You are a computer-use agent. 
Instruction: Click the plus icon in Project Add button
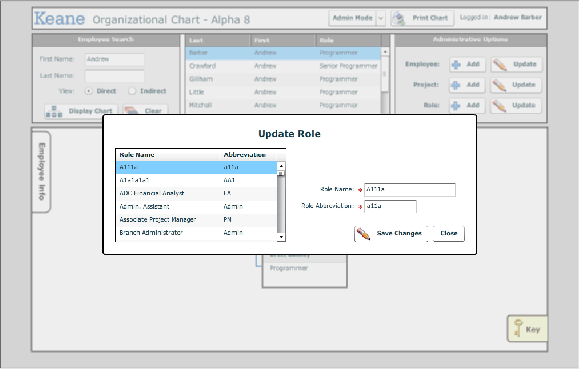point(456,85)
